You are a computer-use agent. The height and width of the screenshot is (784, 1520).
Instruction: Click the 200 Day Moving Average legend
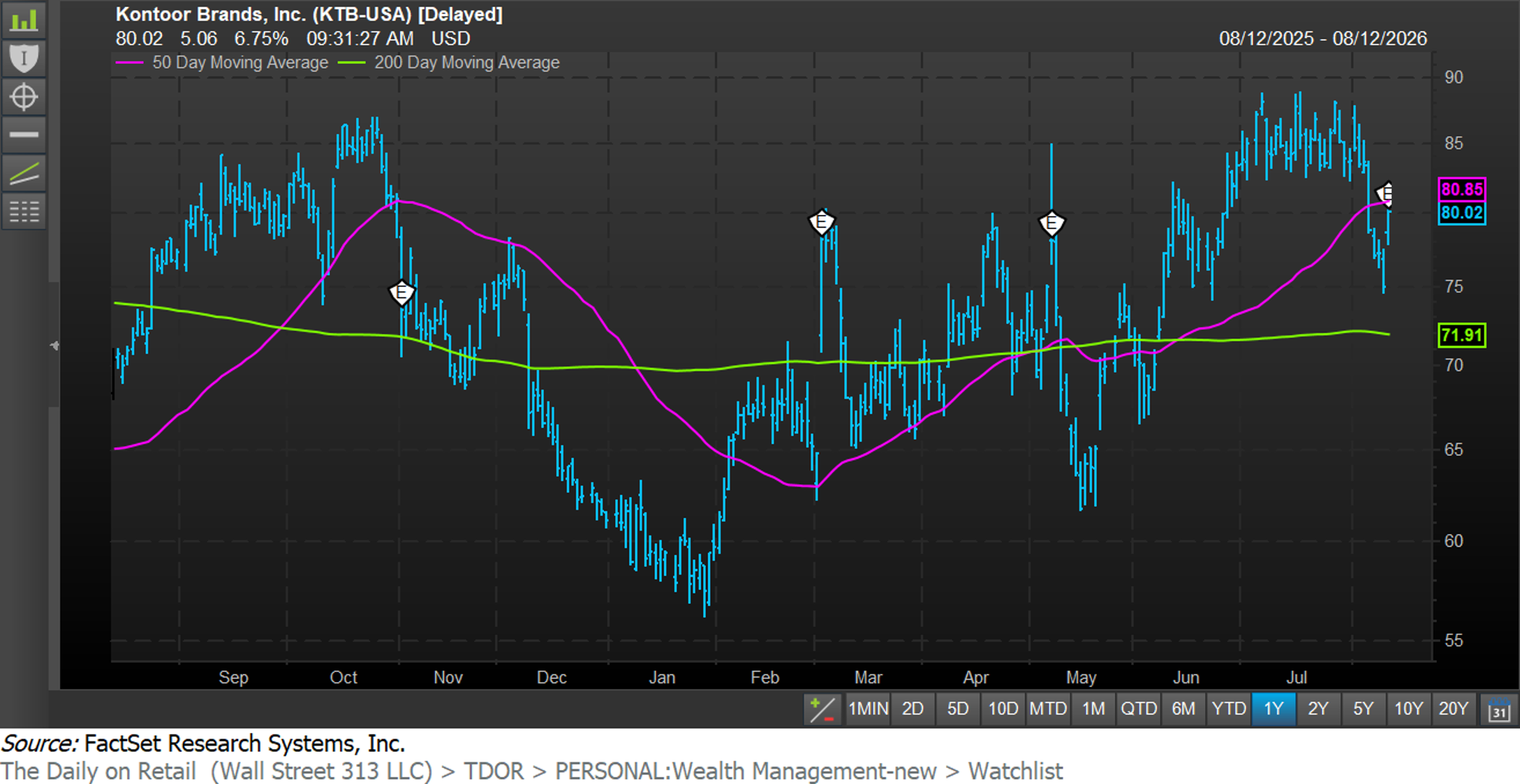coord(450,63)
